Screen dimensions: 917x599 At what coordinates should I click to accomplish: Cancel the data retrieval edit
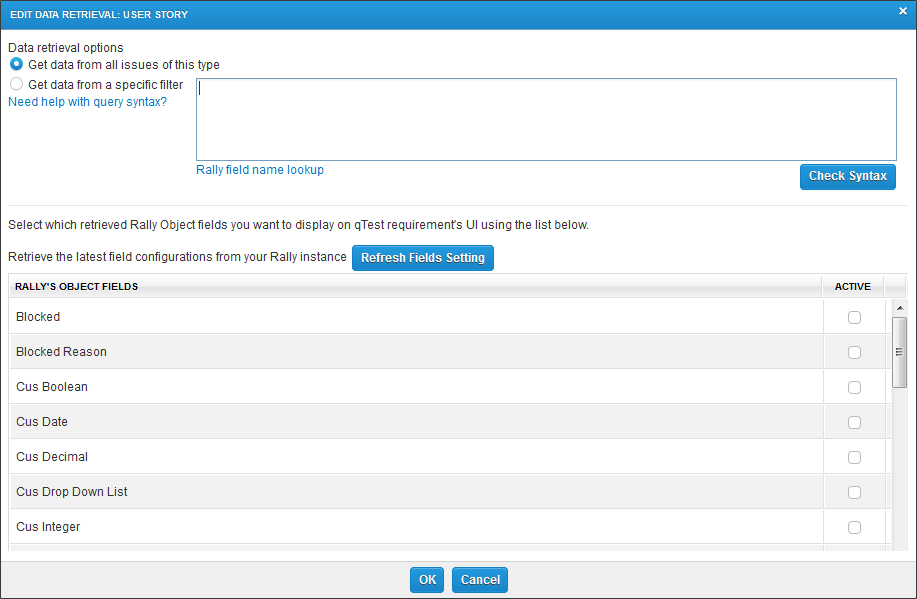click(x=480, y=580)
